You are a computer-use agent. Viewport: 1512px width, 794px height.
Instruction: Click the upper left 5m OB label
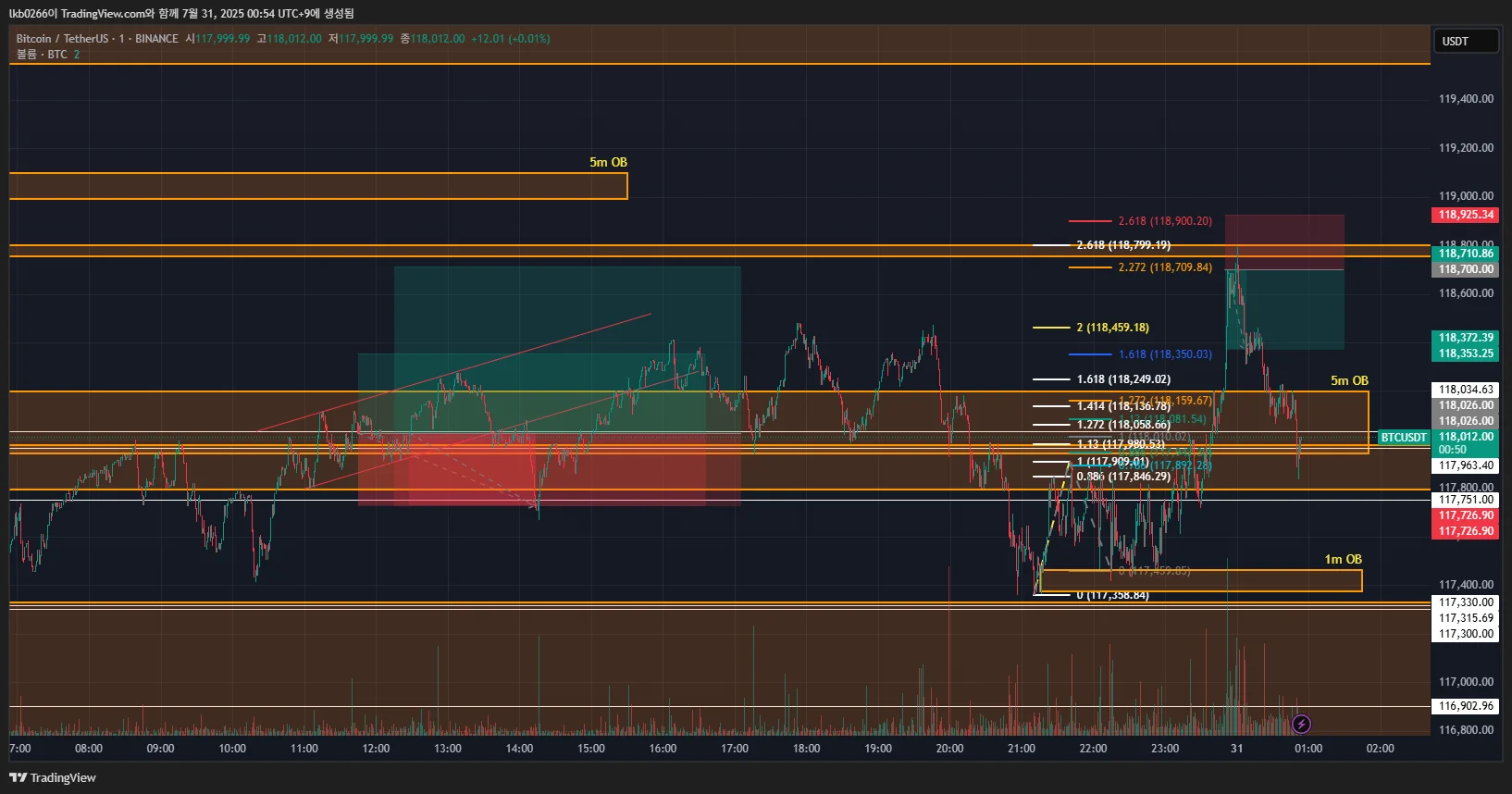608,162
